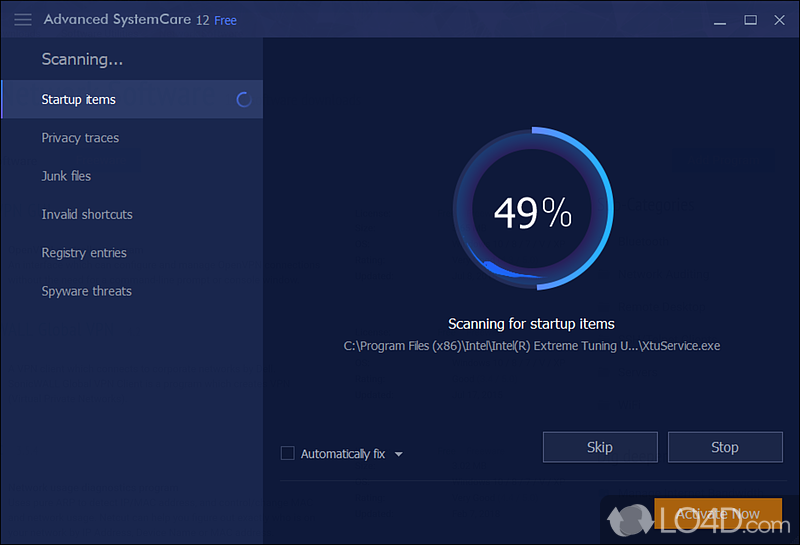The width and height of the screenshot is (800, 545).
Task: Click the XtuService.exe file path text
Action: [532, 346]
